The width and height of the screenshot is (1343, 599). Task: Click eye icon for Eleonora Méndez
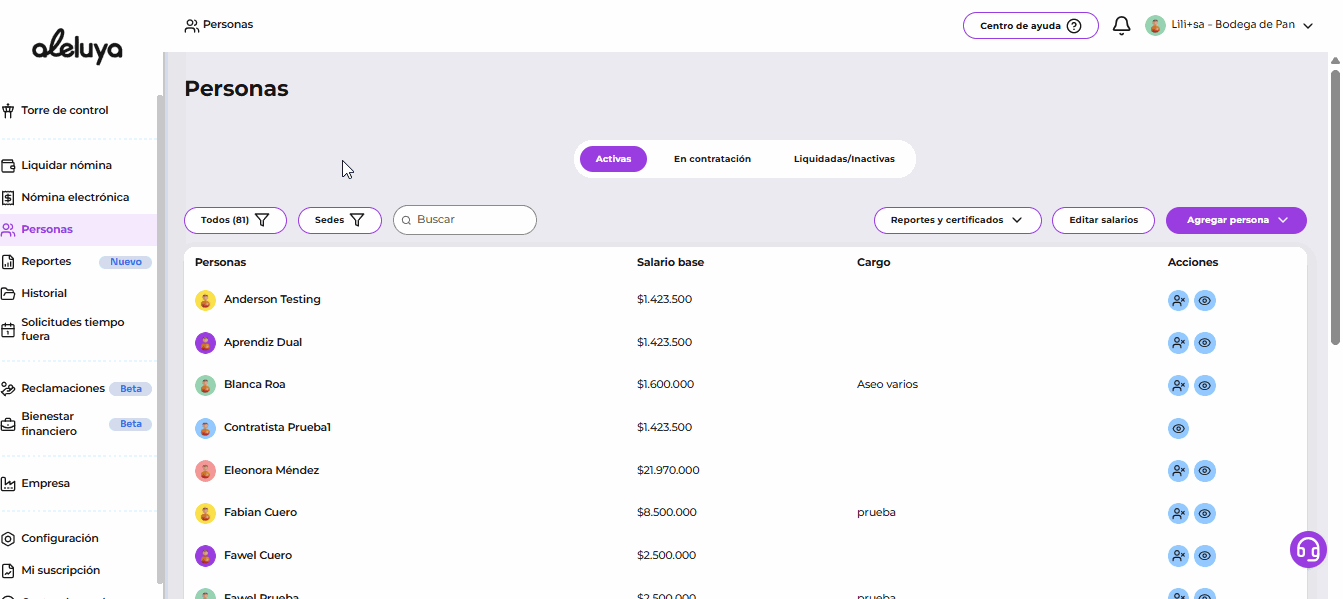(x=1205, y=471)
